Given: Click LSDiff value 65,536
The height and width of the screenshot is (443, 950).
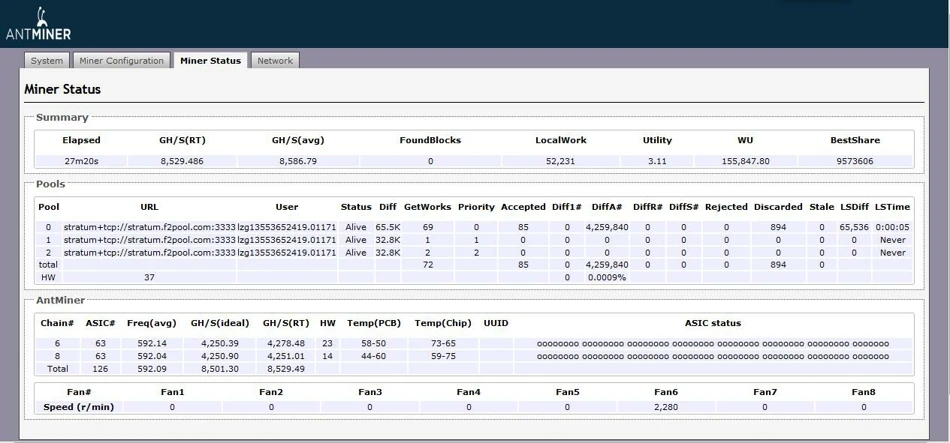Looking at the screenshot, I should 854,227.
